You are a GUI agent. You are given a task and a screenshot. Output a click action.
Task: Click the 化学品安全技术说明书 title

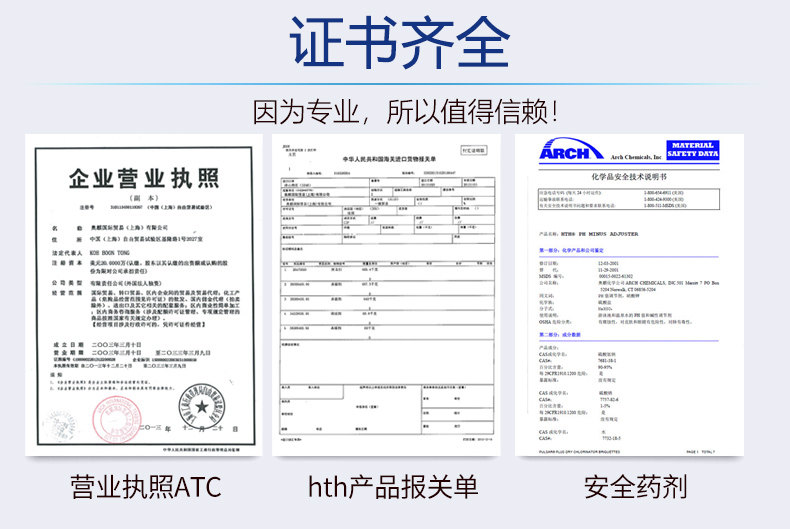(629, 177)
